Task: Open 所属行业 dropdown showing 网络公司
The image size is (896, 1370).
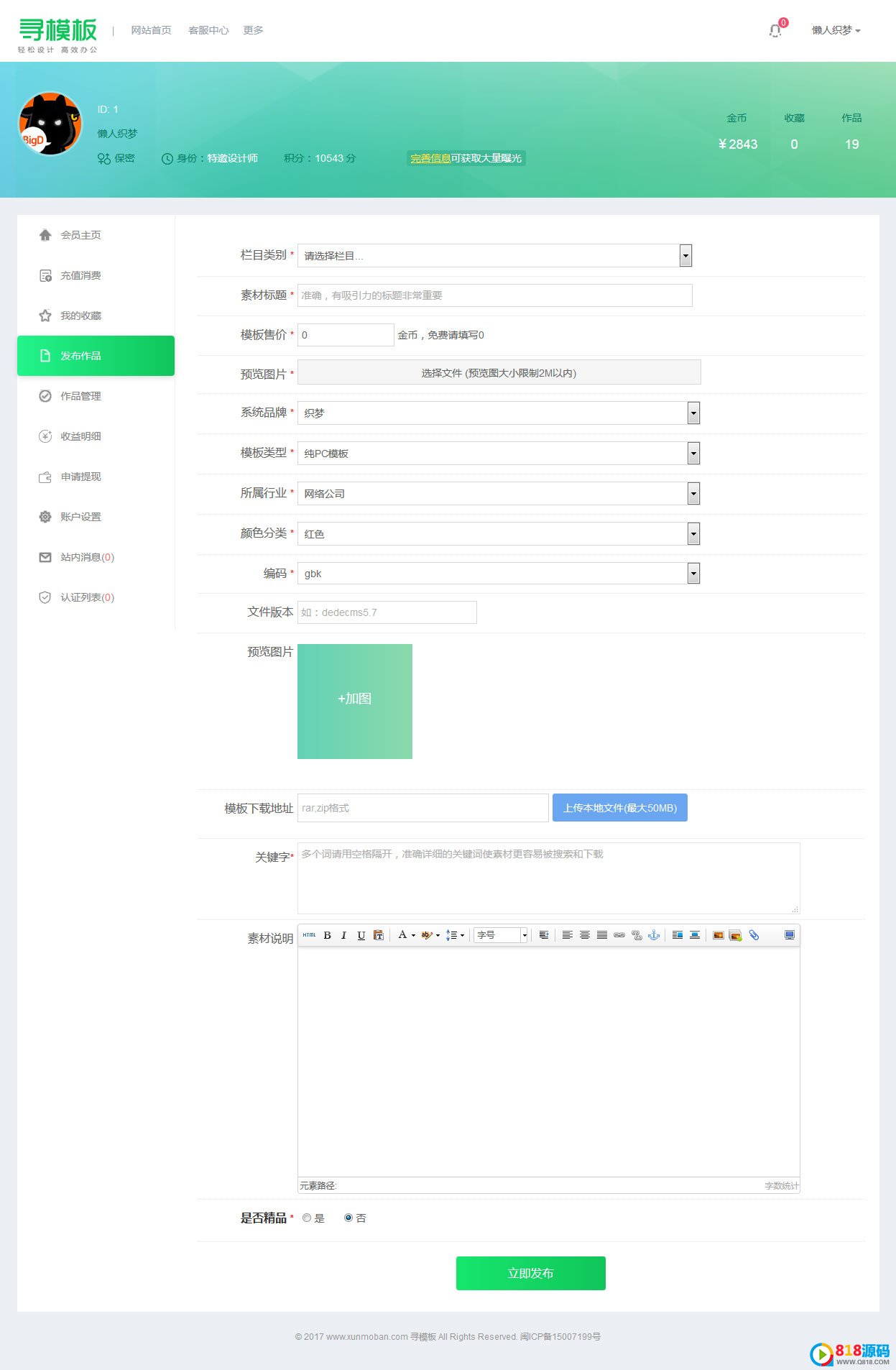Action: pos(499,493)
